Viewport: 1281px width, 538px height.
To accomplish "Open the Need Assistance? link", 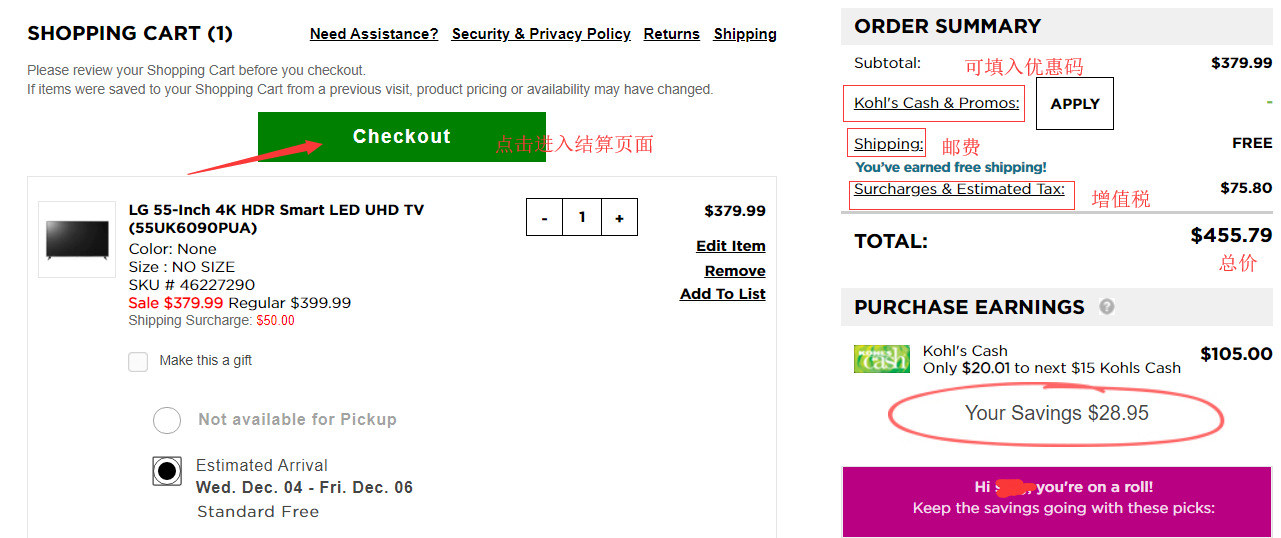I will click(x=374, y=34).
